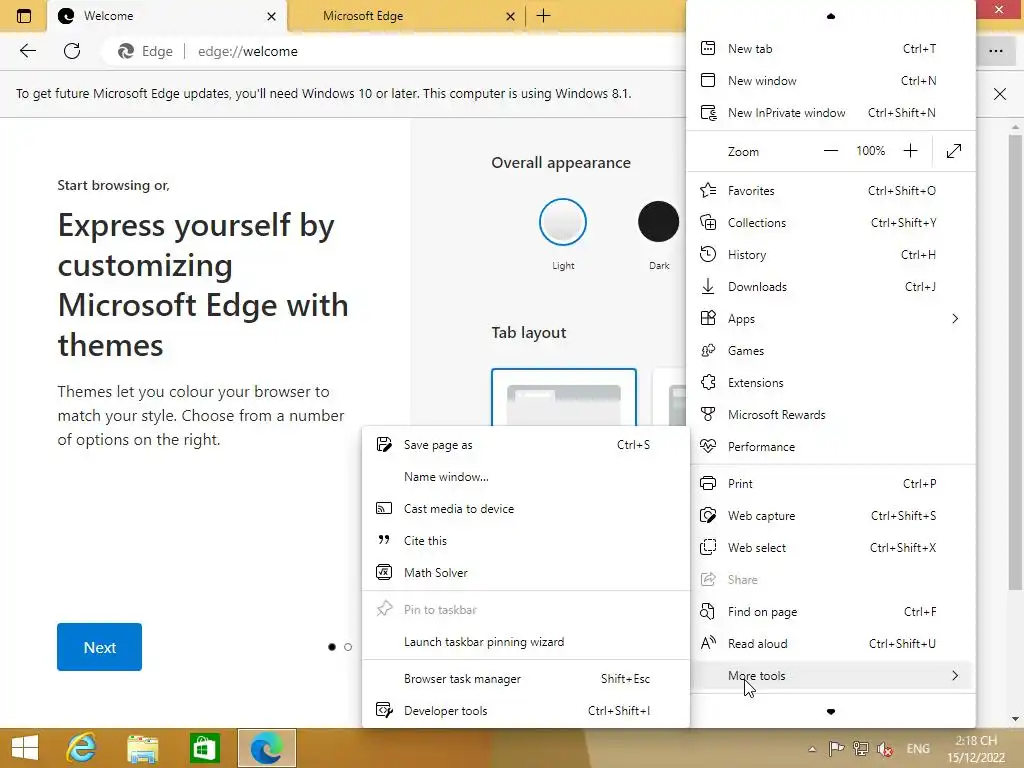Launch Internet Explorer from taskbar
Image resolution: width=1024 pixels, height=768 pixels.
tap(82, 748)
